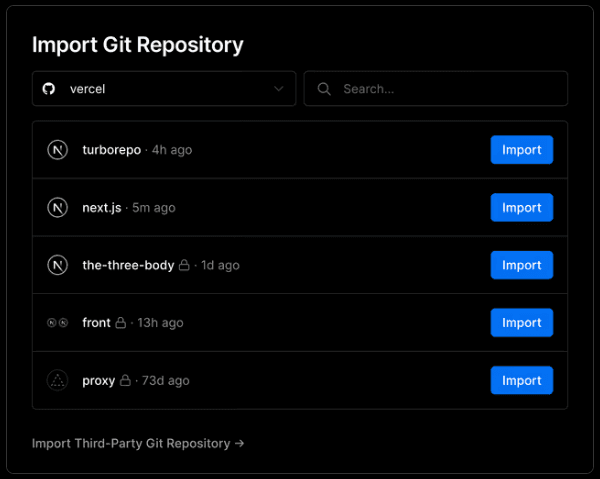This screenshot has width=600, height=479.
Task: Import the front repository
Action: (521, 323)
